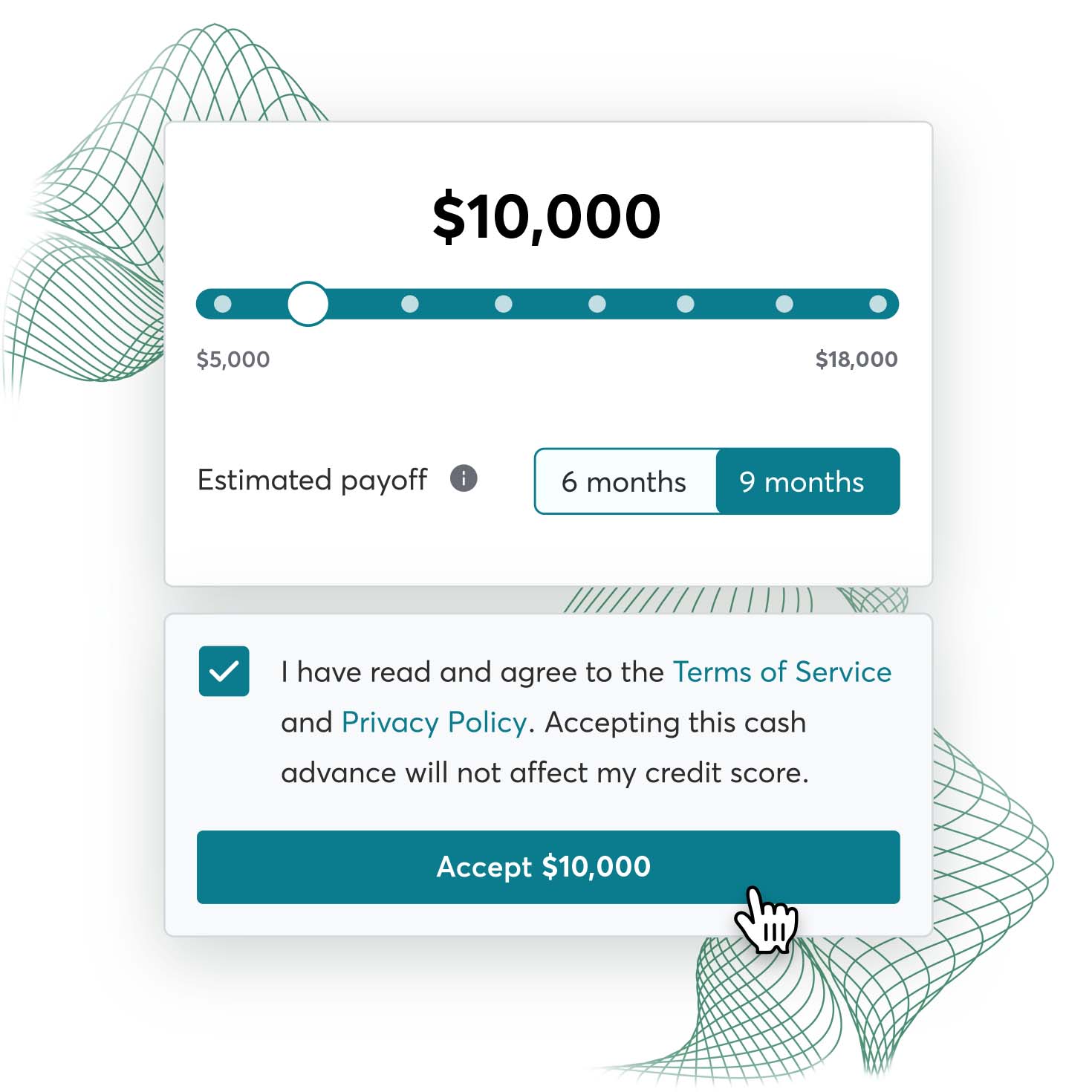This screenshot has width=1092, height=1092.
Task: Click the white slider handle
Action: coord(308,304)
